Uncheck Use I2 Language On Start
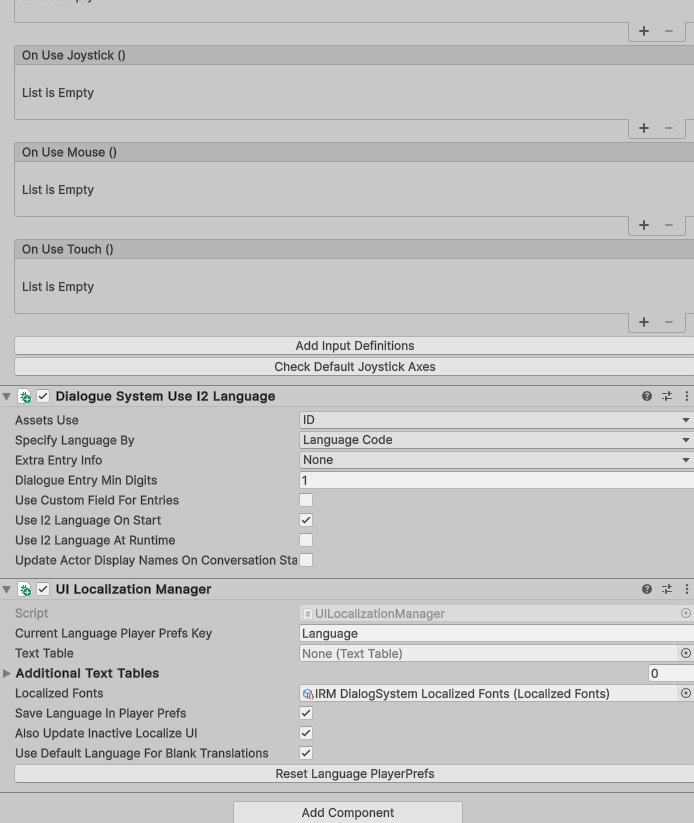The height and width of the screenshot is (823, 694). click(x=306, y=520)
